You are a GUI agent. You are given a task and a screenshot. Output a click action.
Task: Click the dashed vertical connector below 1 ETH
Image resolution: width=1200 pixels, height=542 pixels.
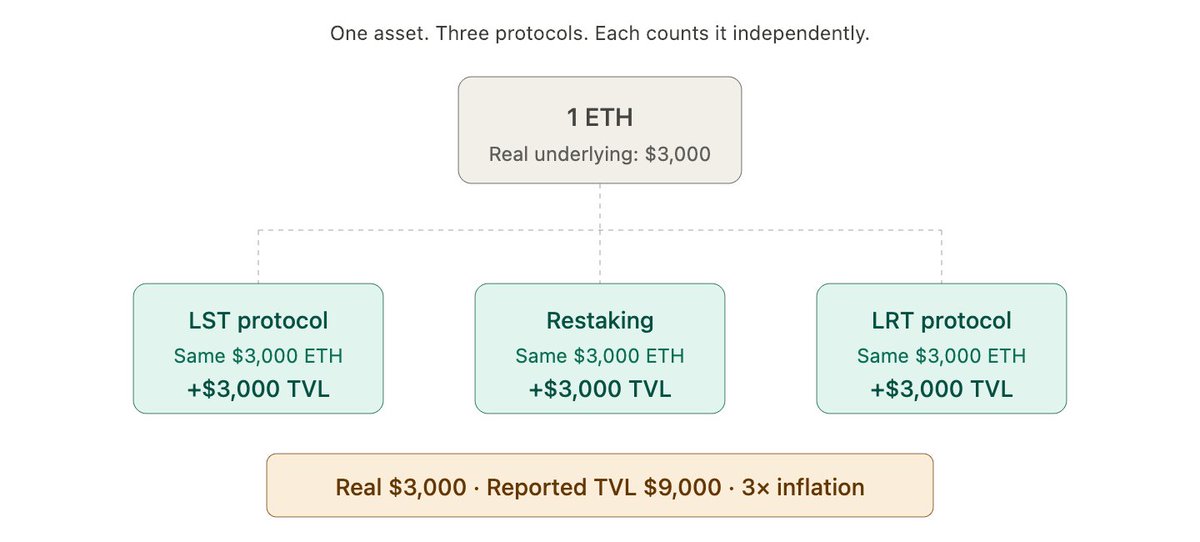coord(600,207)
